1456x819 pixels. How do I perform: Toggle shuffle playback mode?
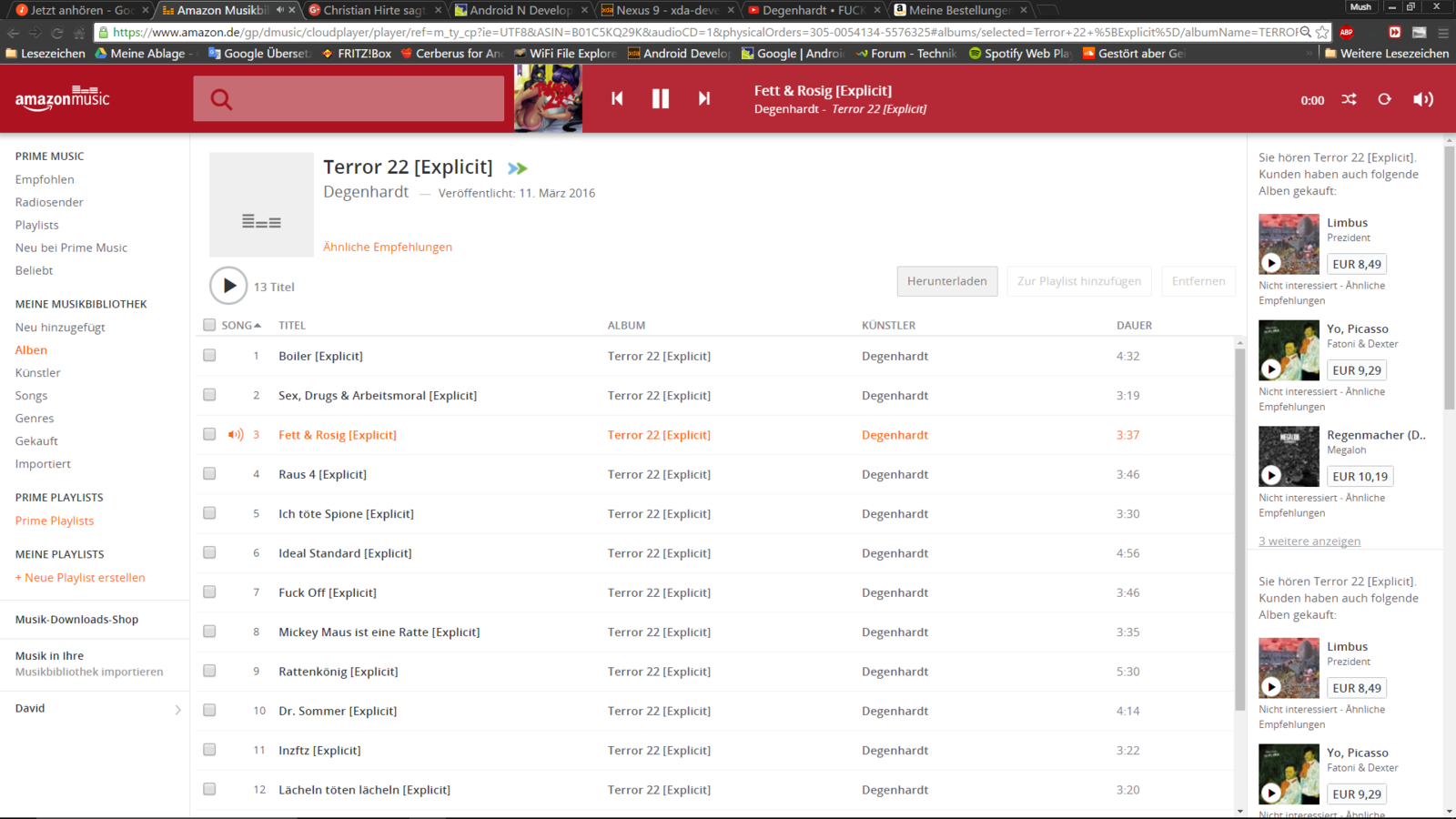pos(1349,99)
